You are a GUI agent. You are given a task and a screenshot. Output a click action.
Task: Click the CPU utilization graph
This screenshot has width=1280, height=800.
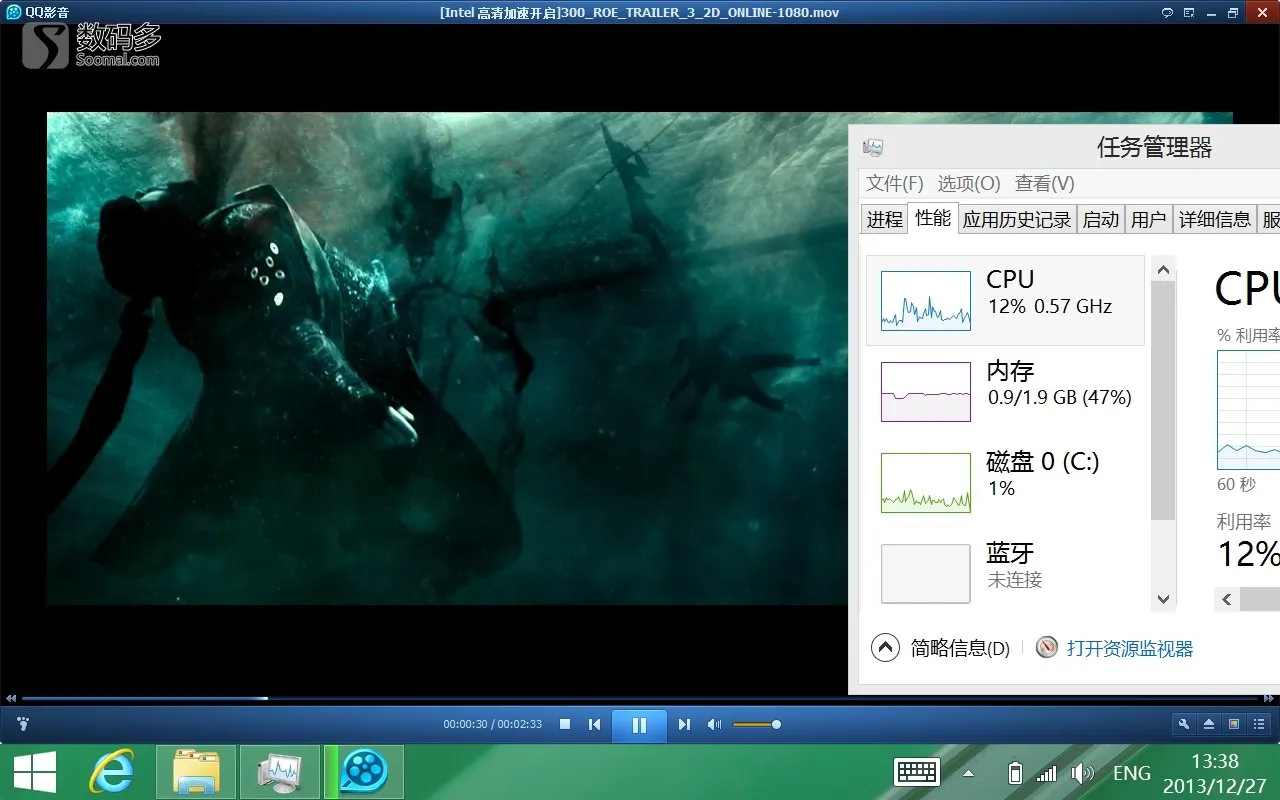coord(1248,409)
